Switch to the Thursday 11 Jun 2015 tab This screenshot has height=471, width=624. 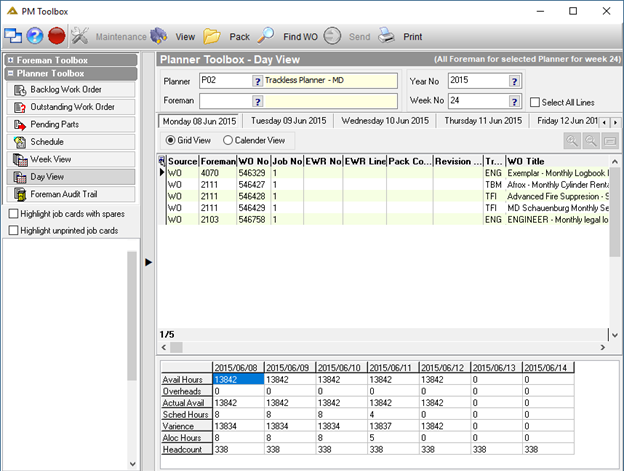coord(483,121)
